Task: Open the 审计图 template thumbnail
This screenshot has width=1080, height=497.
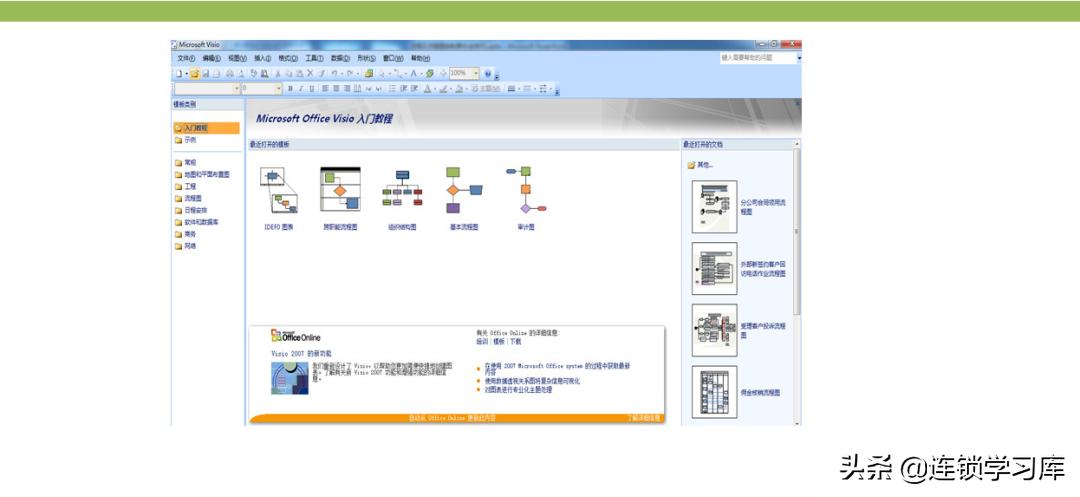Action: click(x=526, y=189)
